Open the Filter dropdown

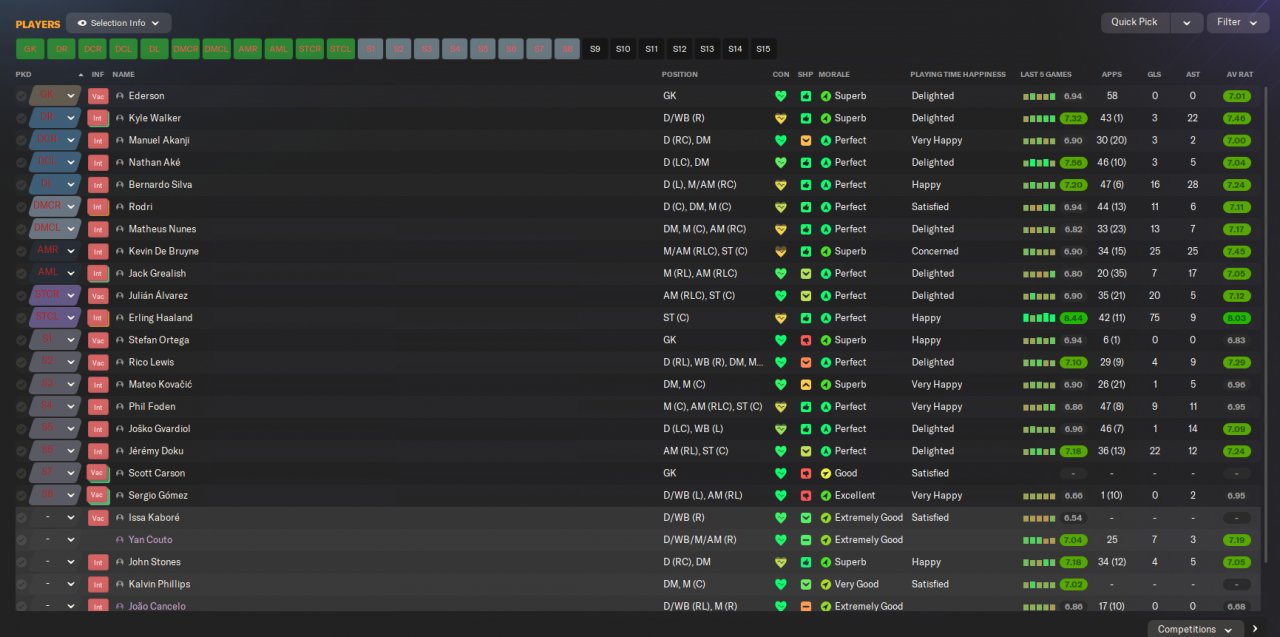[x=1237, y=22]
